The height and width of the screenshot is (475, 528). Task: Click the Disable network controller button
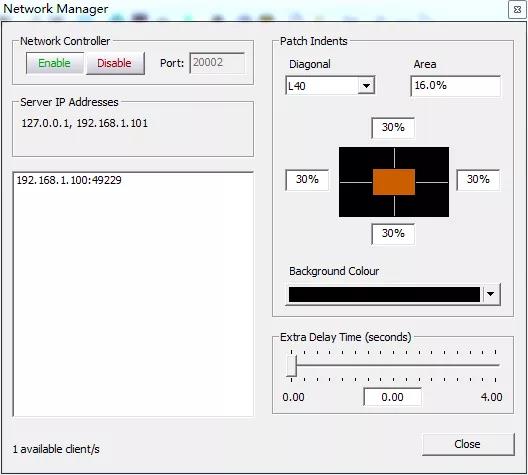[115, 63]
